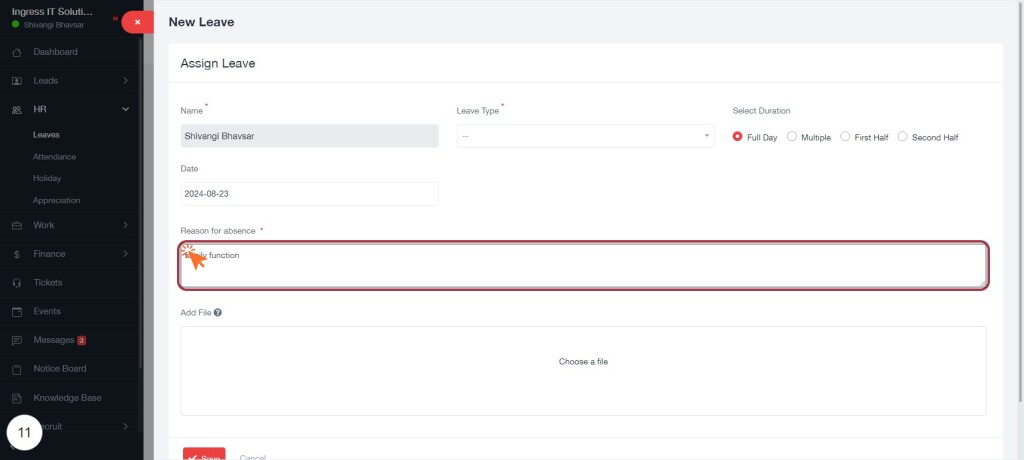
Task: Select the Multiple duration option
Action: [x=792, y=137]
